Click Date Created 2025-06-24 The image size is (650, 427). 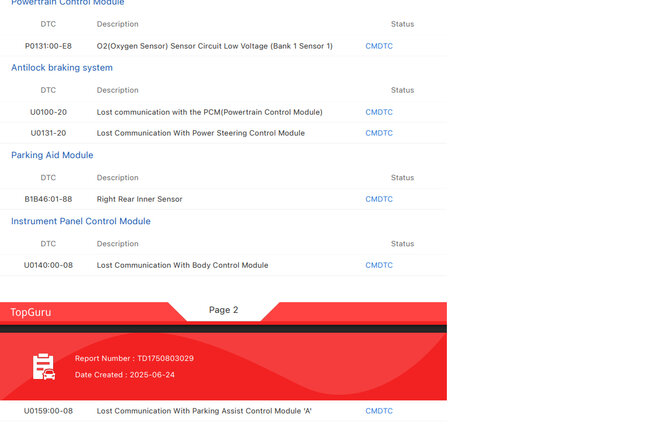pyautogui.click(x=125, y=375)
